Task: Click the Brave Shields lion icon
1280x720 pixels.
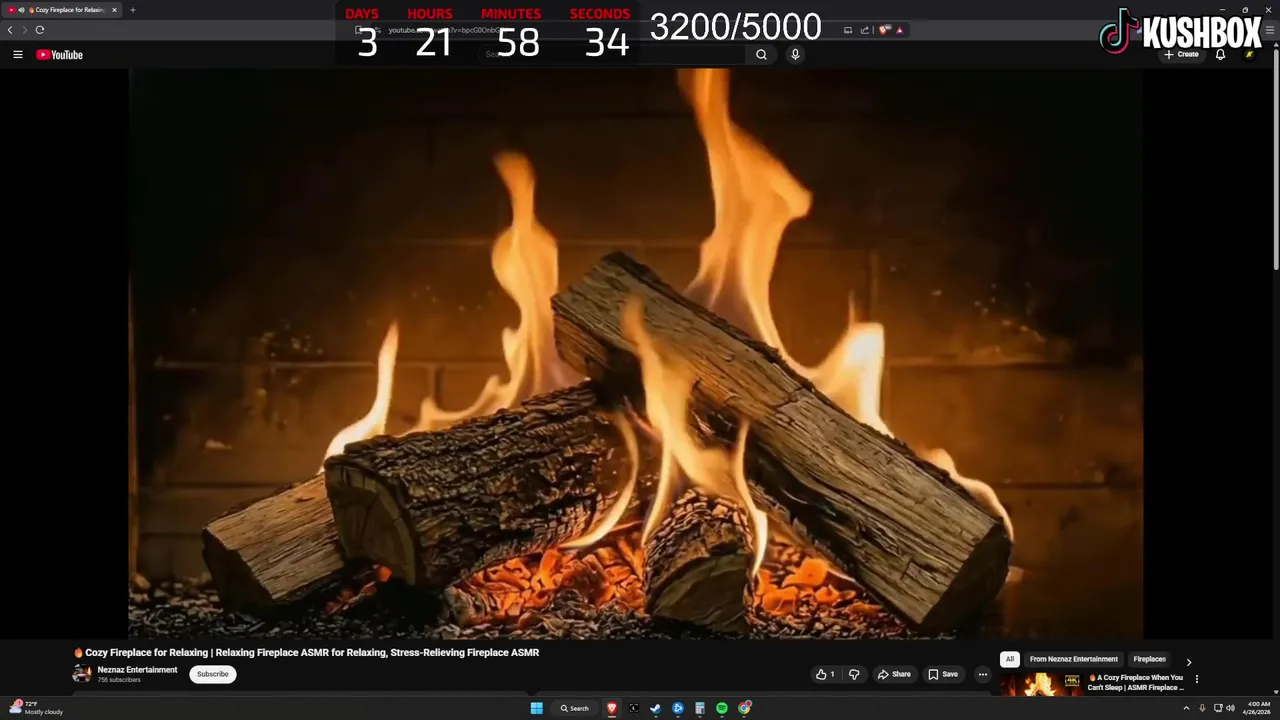Action: pyautogui.click(x=883, y=30)
